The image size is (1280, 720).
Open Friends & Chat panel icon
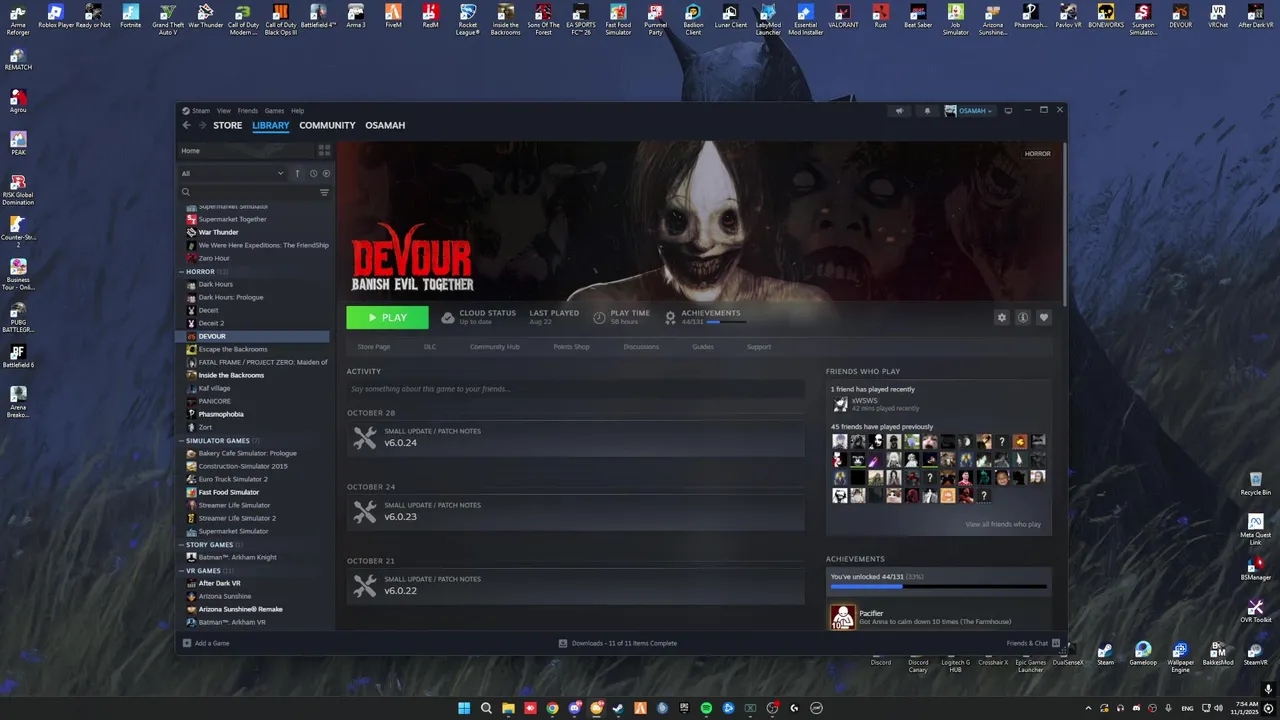tap(1056, 643)
